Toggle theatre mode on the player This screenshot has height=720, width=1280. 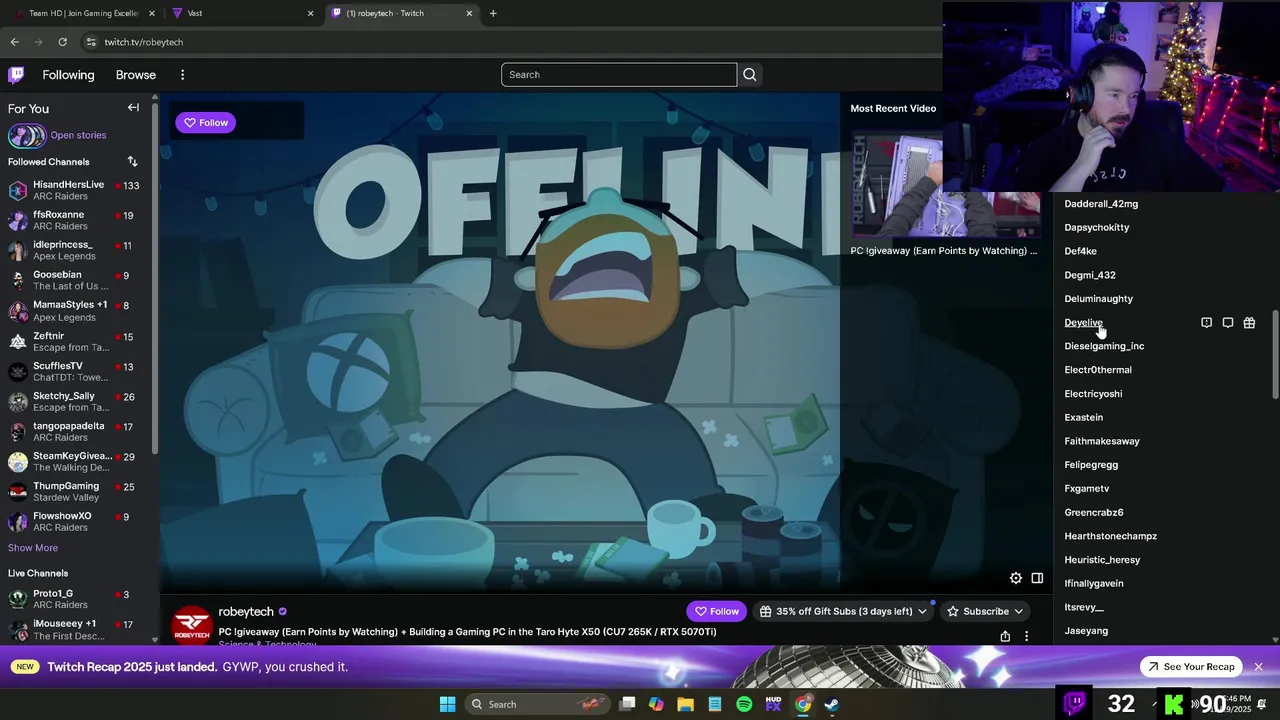tap(1037, 578)
